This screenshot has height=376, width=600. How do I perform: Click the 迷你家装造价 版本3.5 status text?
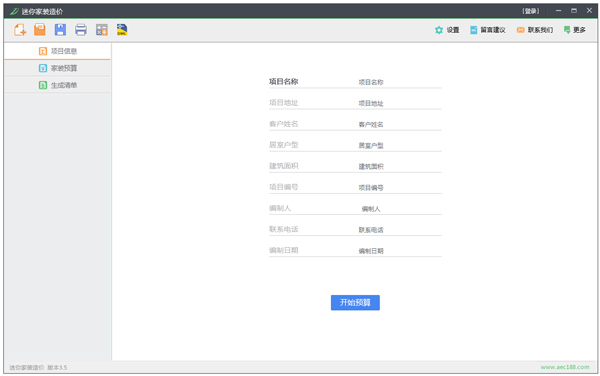[38, 368]
